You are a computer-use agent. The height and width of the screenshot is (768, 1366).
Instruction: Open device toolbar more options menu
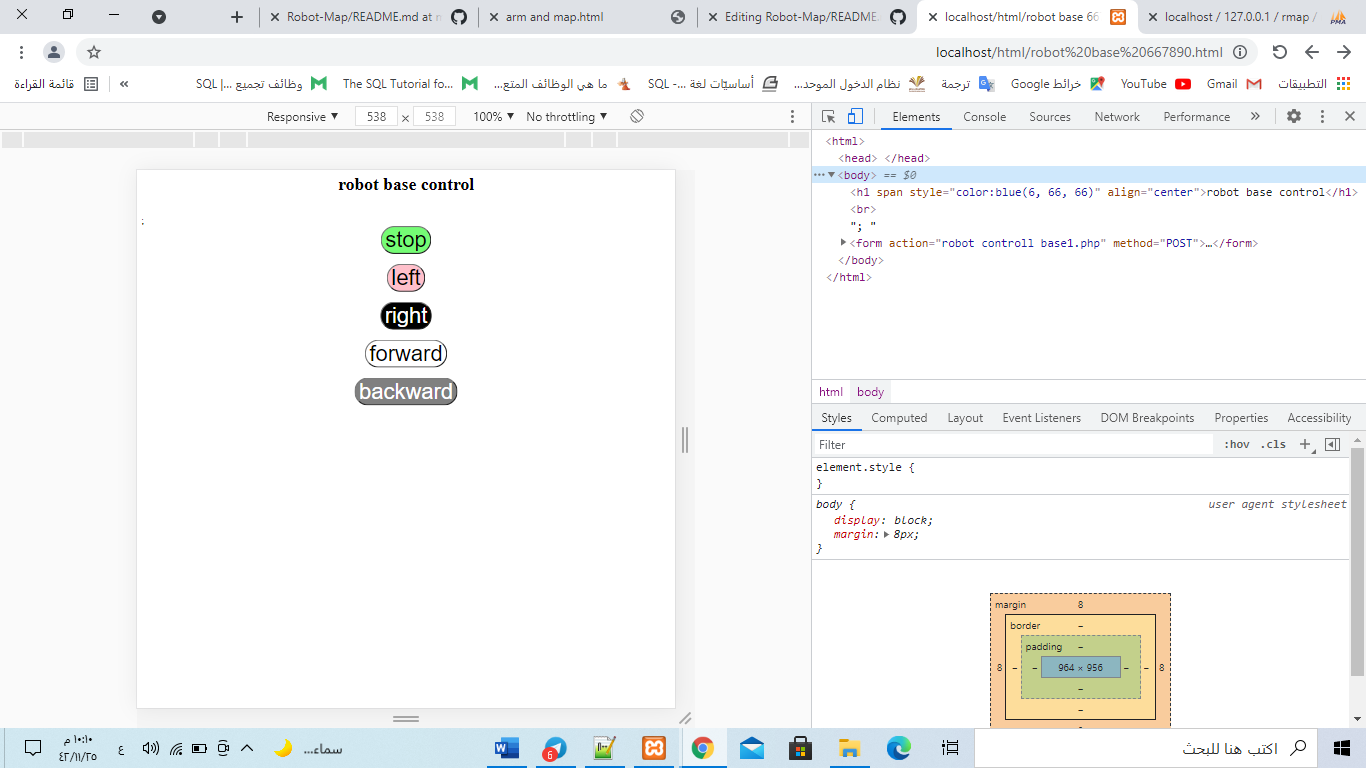(793, 117)
